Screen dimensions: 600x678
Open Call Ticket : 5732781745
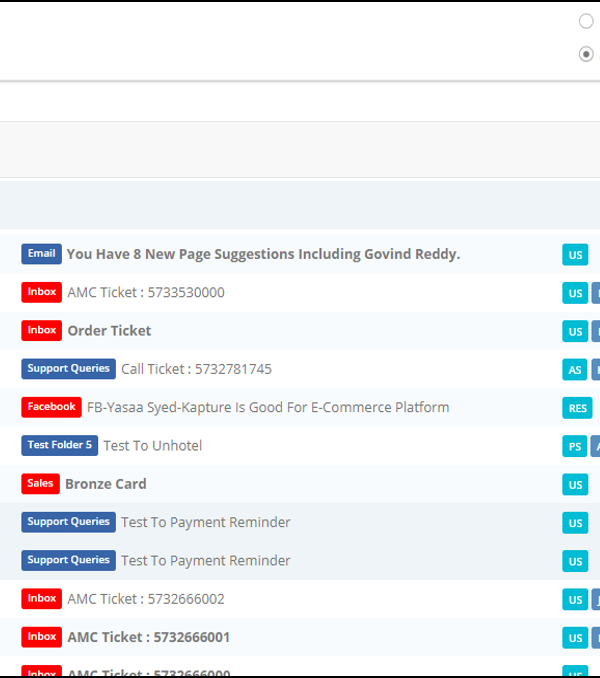pos(196,369)
